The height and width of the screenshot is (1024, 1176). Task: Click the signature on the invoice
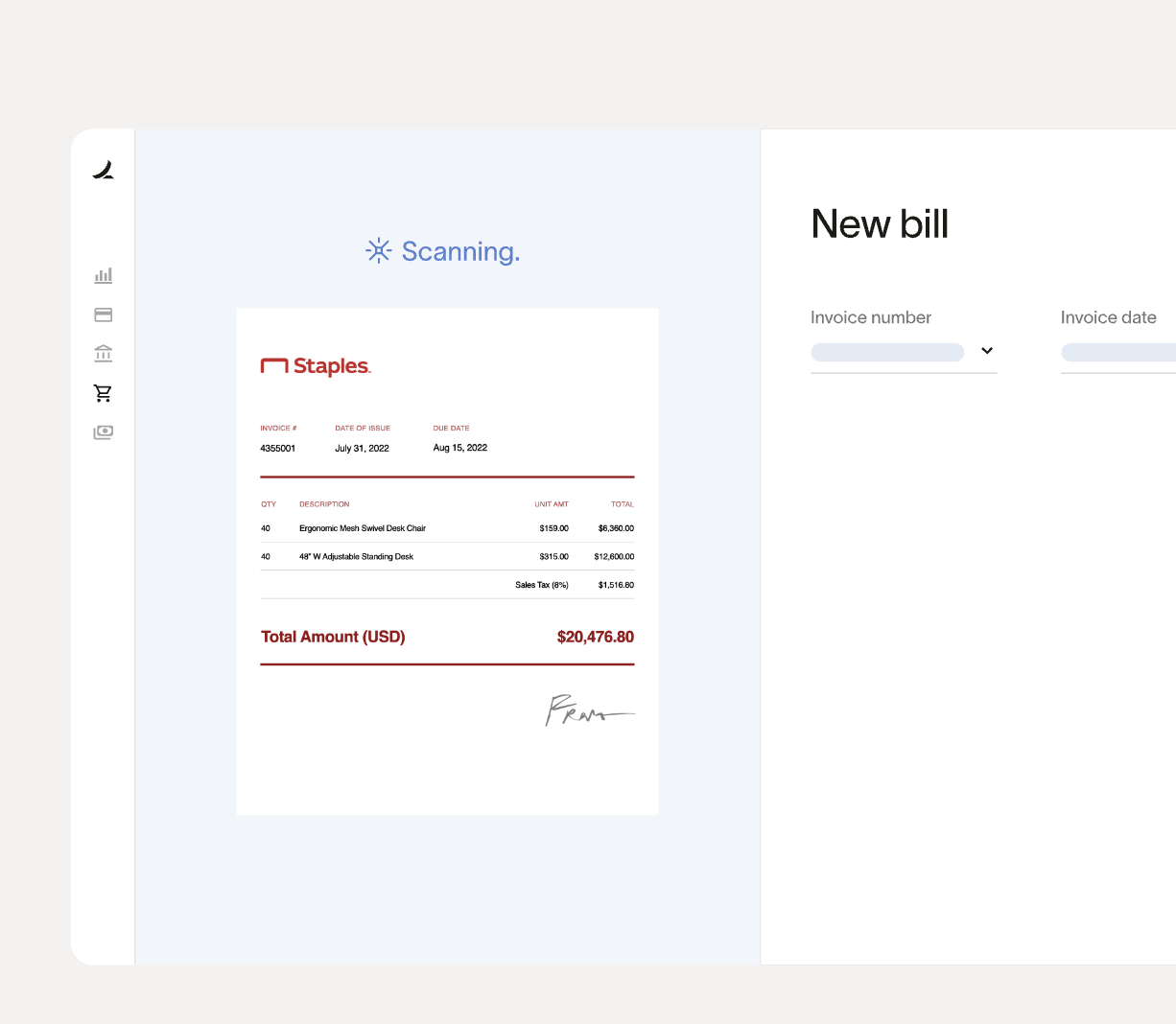[x=589, y=710]
